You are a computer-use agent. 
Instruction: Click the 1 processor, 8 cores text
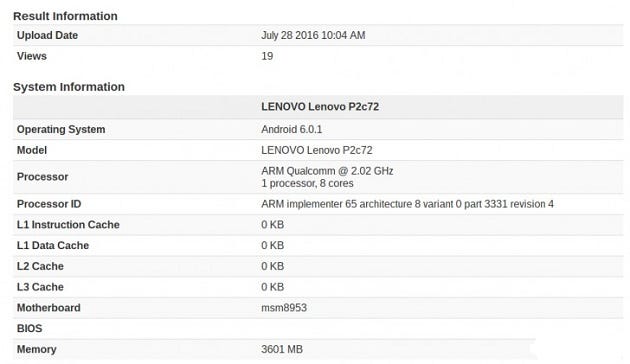tap(307, 184)
